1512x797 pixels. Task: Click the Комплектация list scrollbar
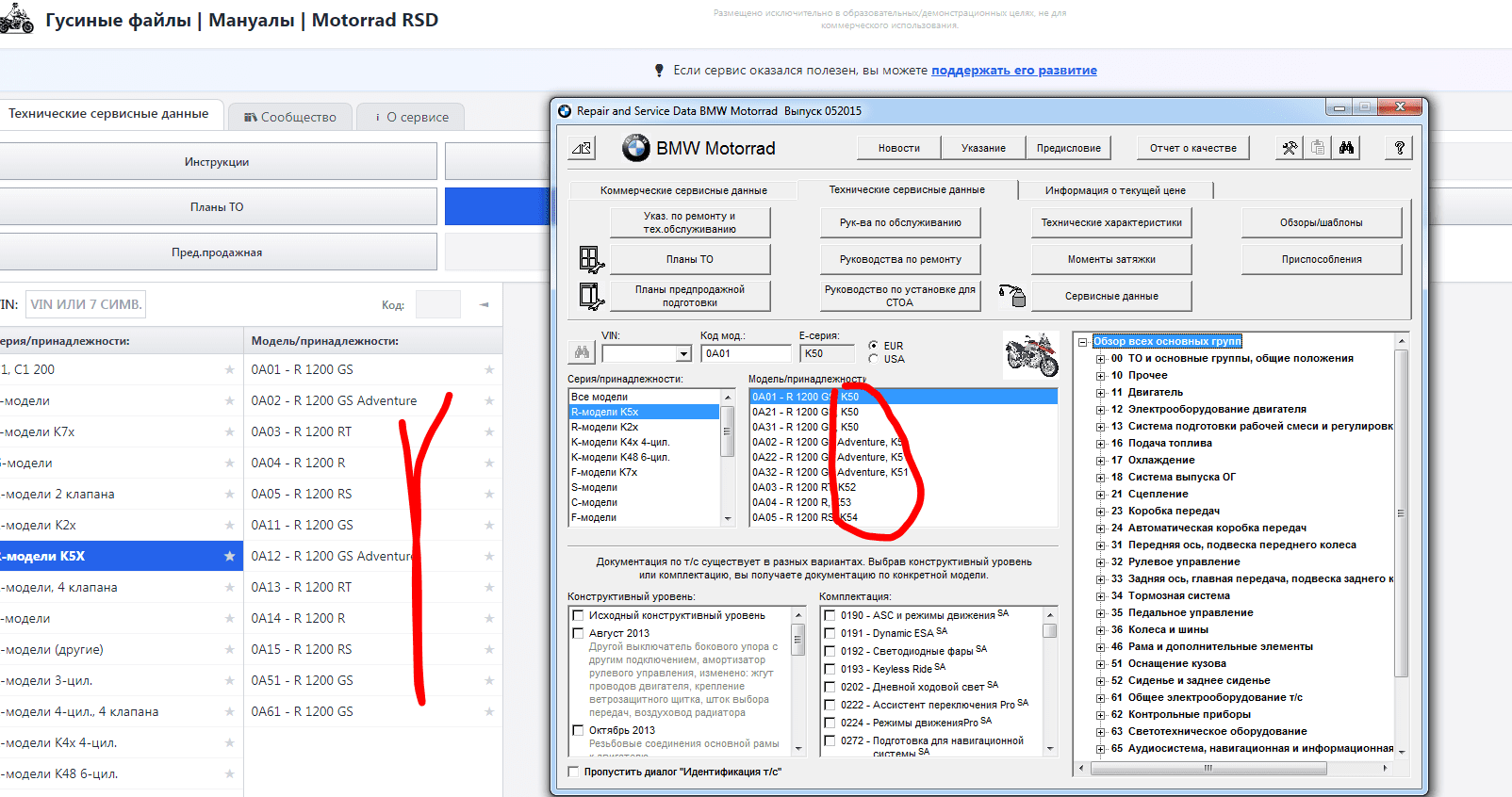[x=1050, y=680]
